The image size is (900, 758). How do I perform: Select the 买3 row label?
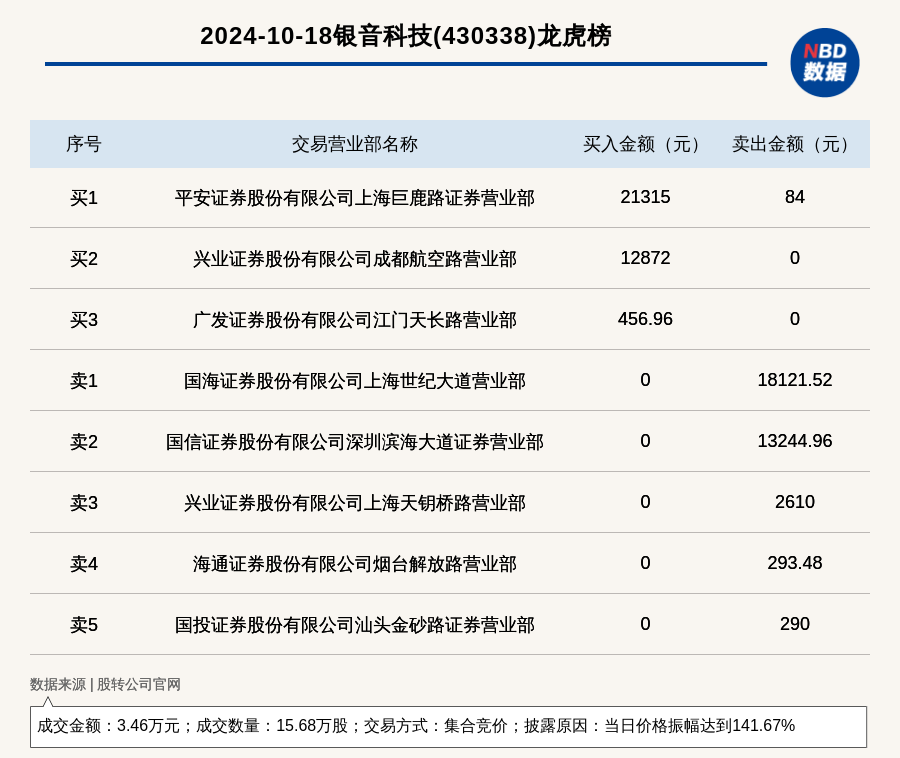click(84, 320)
